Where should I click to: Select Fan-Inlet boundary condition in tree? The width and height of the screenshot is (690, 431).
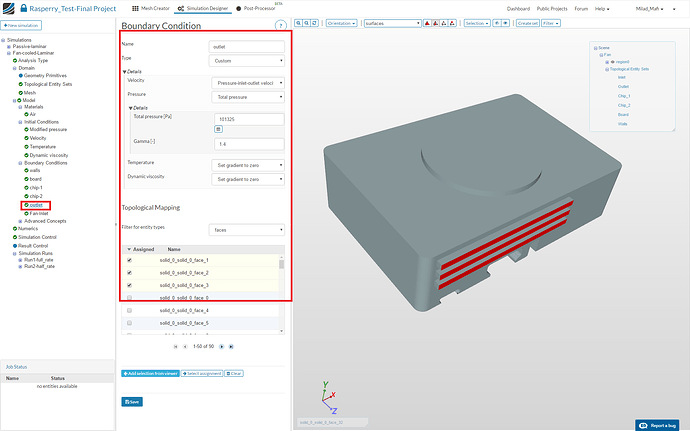[x=41, y=213]
